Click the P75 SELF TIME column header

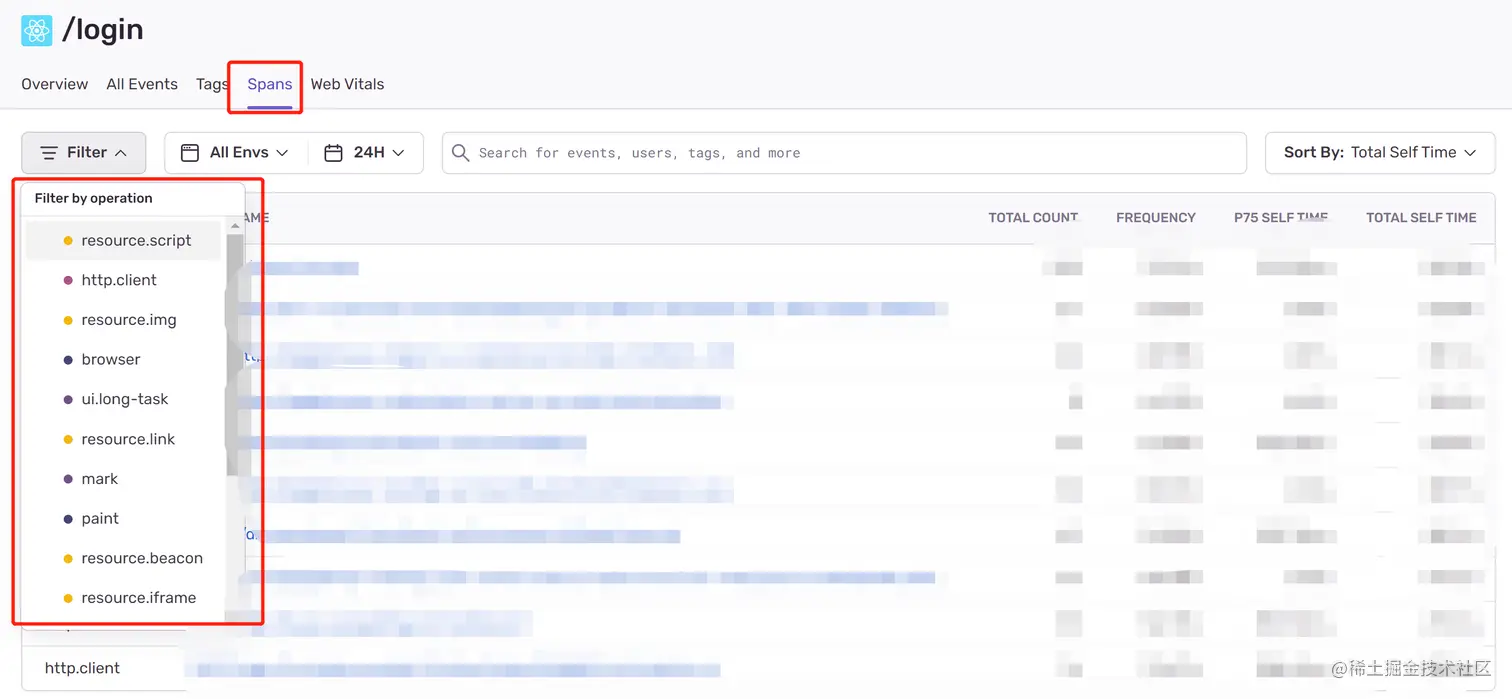click(1281, 217)
